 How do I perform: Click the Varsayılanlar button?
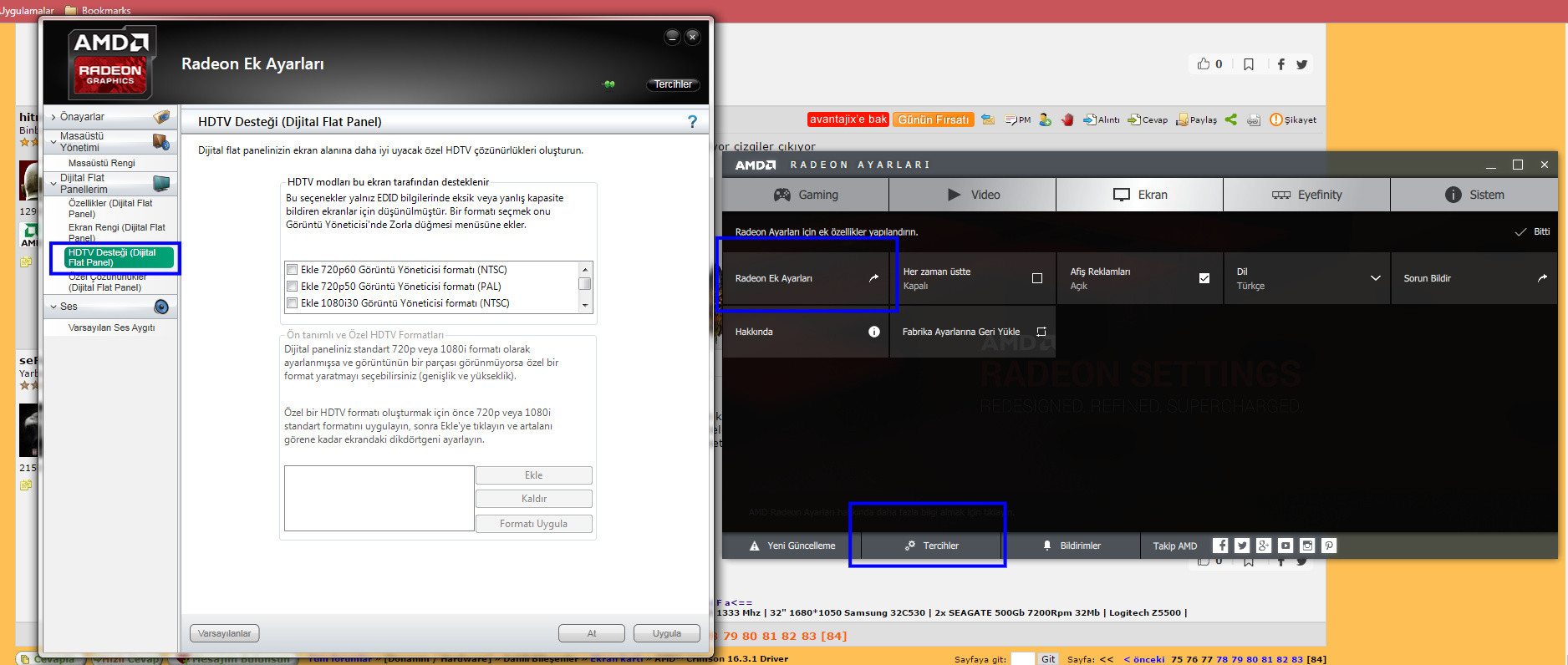click(225, 633)
